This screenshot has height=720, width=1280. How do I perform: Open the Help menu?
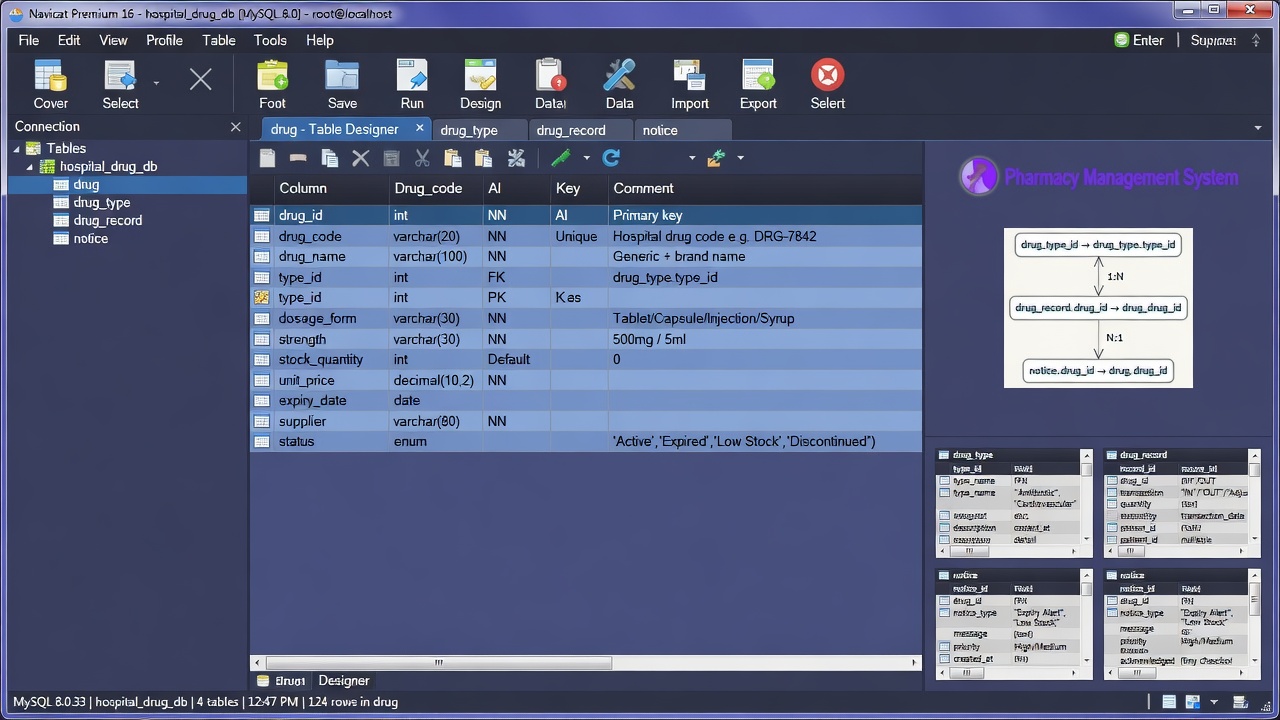pos(320,40)
